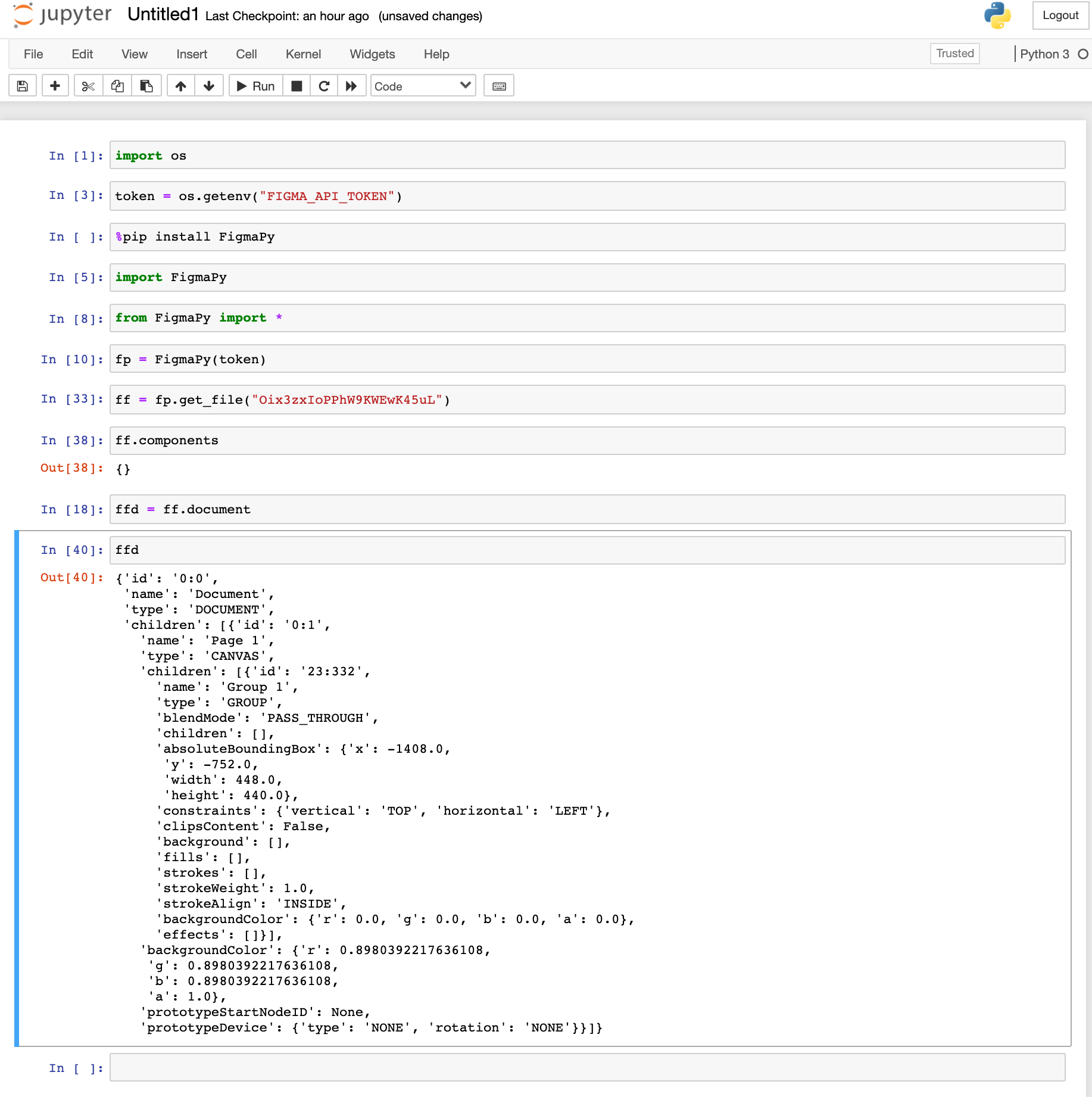1092x1097 pixels.
Task: Click the Jupyter logo
Action: (62, 15)
